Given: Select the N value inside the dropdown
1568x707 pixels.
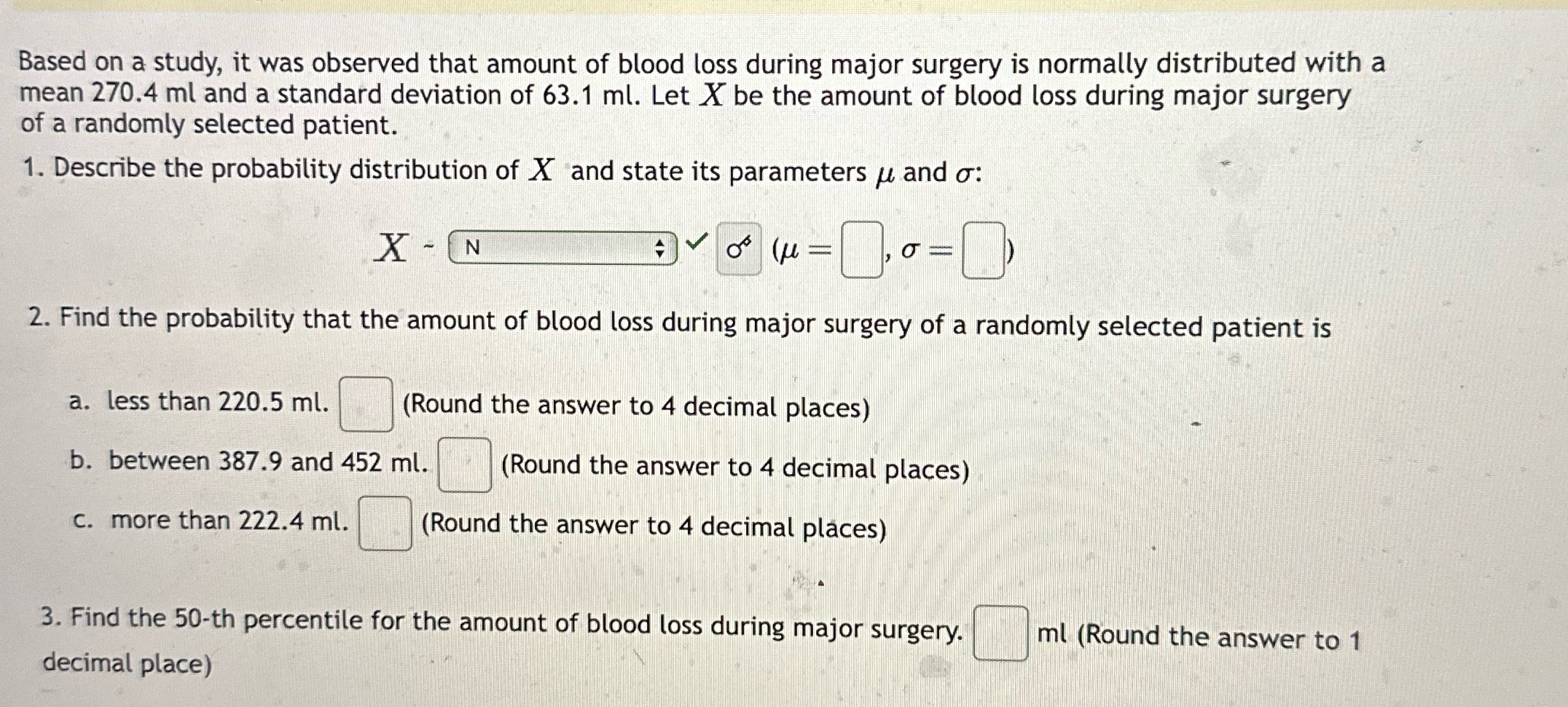Looking at the screenshot, I should pyautogui.click(x=472, y=248).
